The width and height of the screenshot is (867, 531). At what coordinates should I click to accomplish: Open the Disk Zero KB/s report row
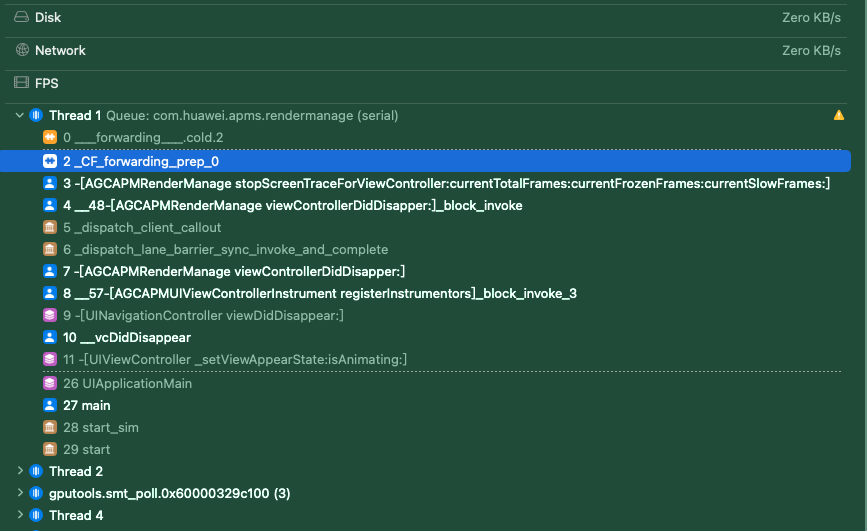426,18
